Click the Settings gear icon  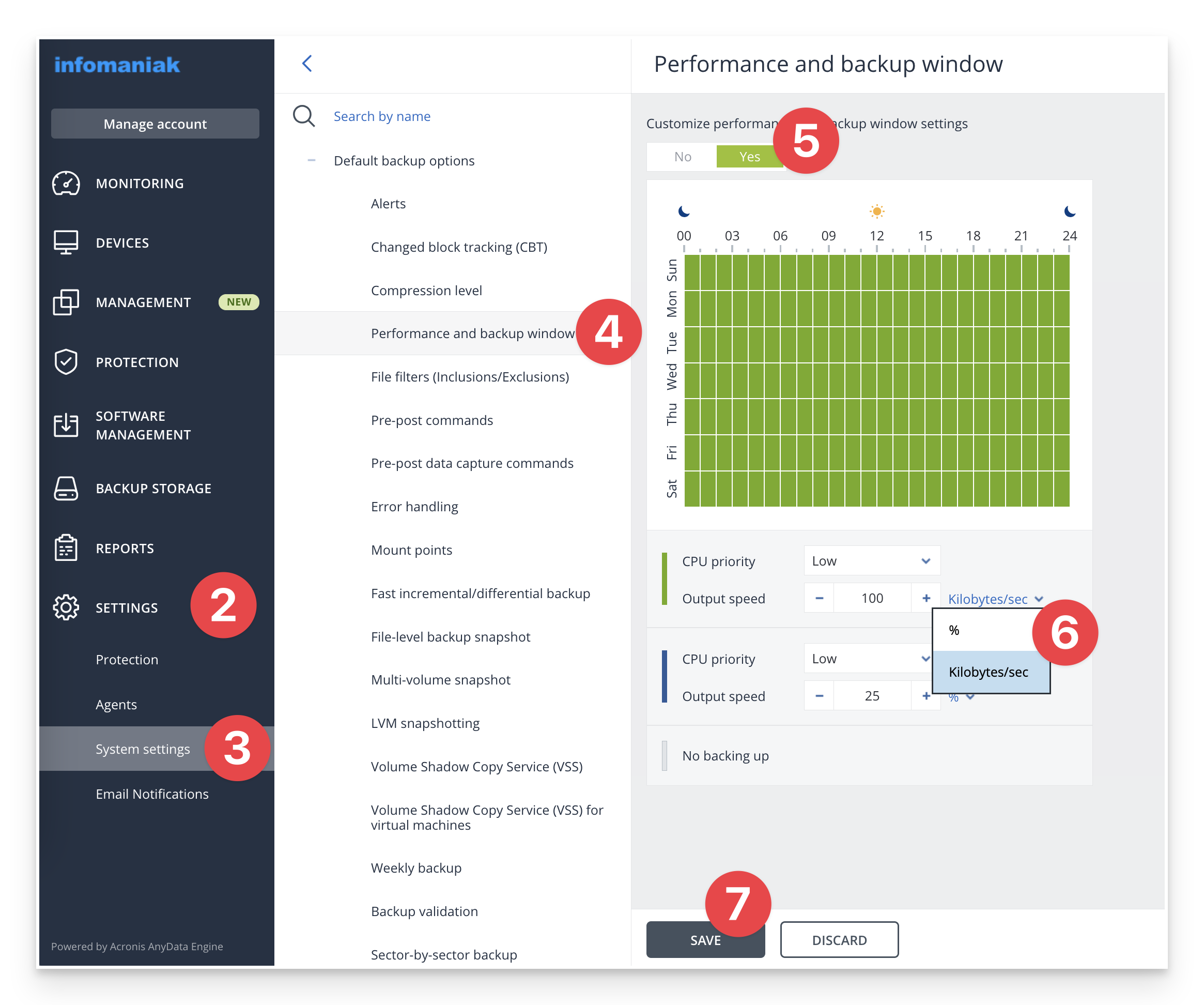(x=65, y=607)
